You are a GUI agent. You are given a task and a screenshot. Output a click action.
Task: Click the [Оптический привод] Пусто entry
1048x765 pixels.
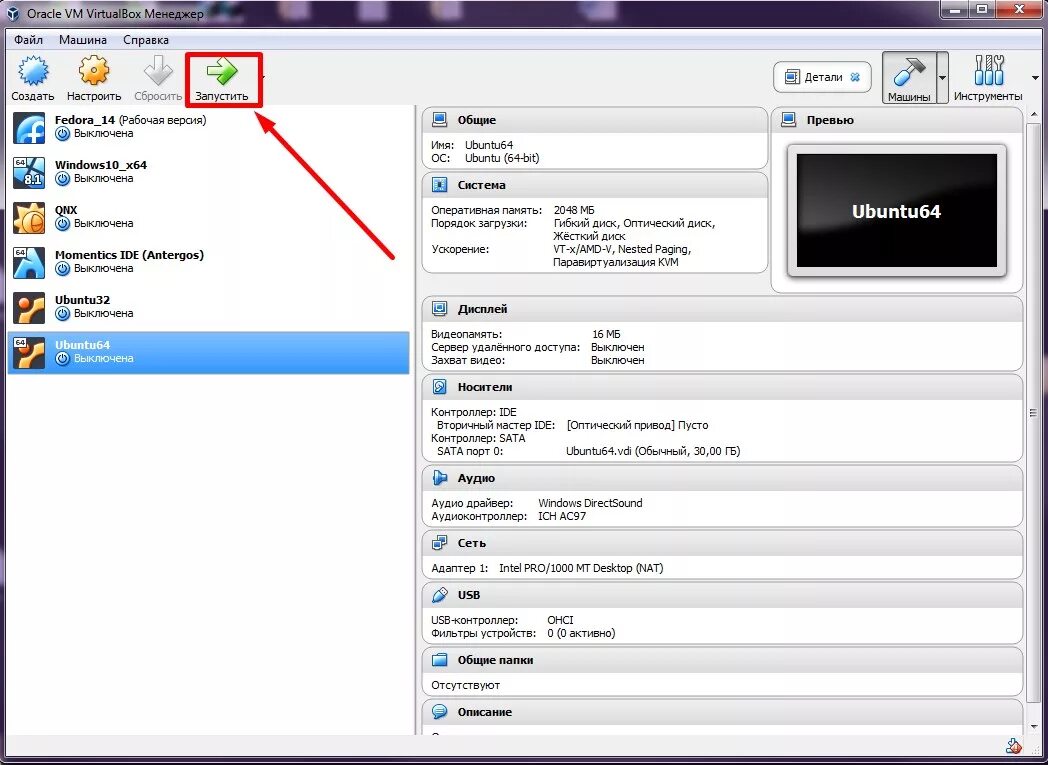(x=637, y=425)
